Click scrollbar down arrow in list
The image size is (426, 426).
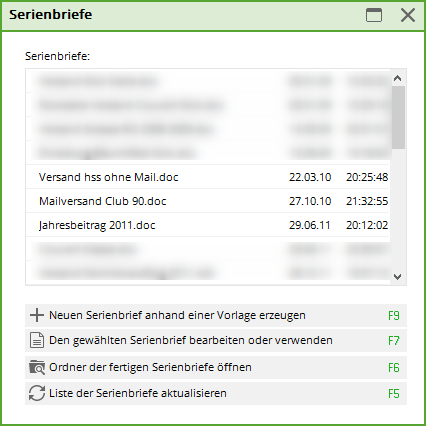397,277
